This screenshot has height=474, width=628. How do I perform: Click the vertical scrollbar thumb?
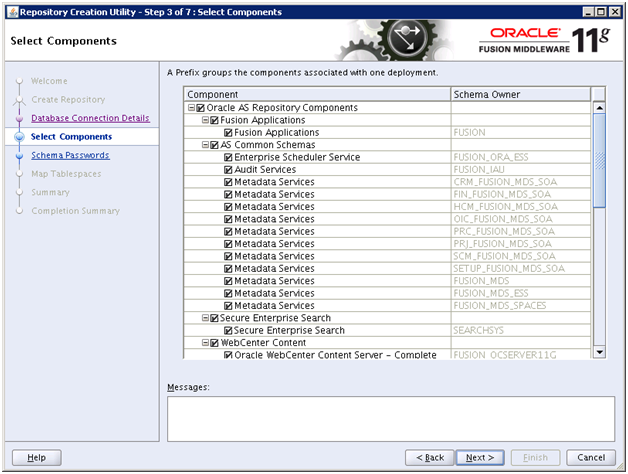point(599,161)
